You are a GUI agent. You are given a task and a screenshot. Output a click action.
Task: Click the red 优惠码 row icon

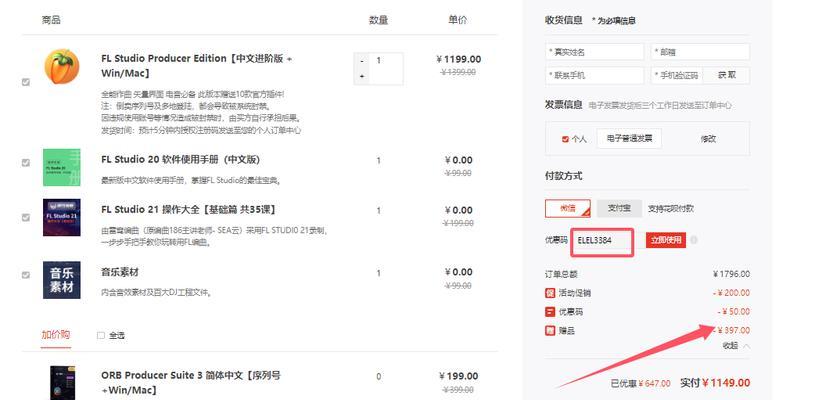(x=550, y=312)
